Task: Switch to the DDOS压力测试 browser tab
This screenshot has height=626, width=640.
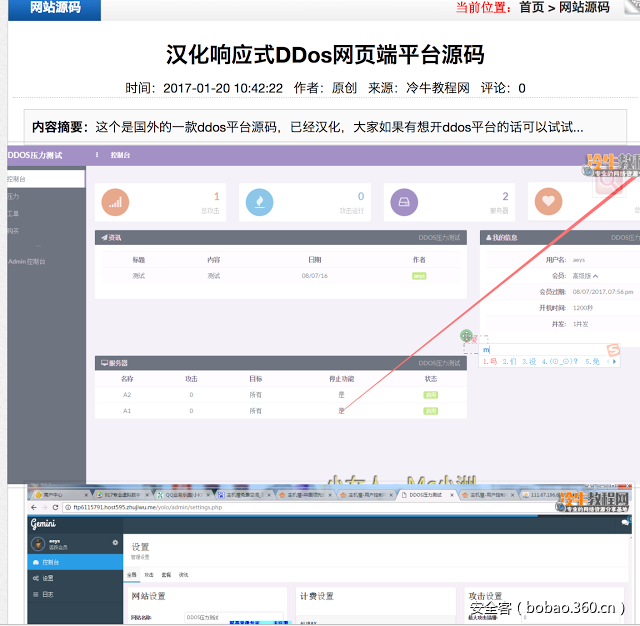Action: (x=427, y=495)
